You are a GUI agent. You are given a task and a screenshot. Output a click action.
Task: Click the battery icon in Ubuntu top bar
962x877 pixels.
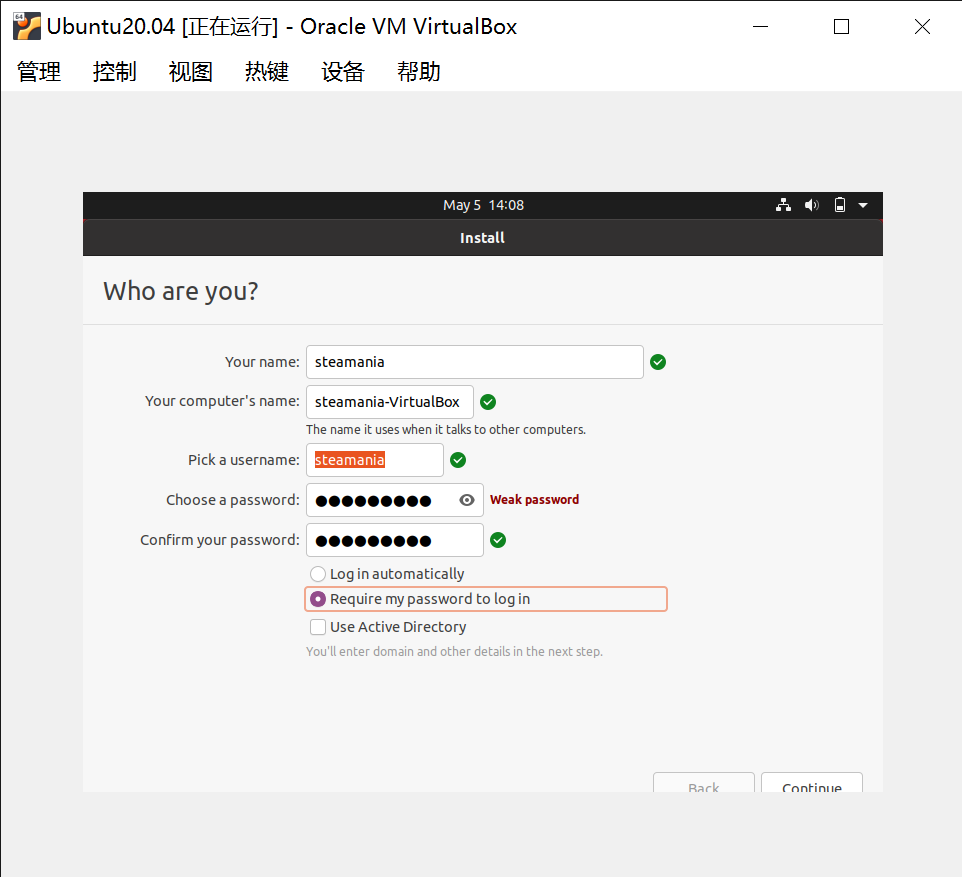(840, 205)
